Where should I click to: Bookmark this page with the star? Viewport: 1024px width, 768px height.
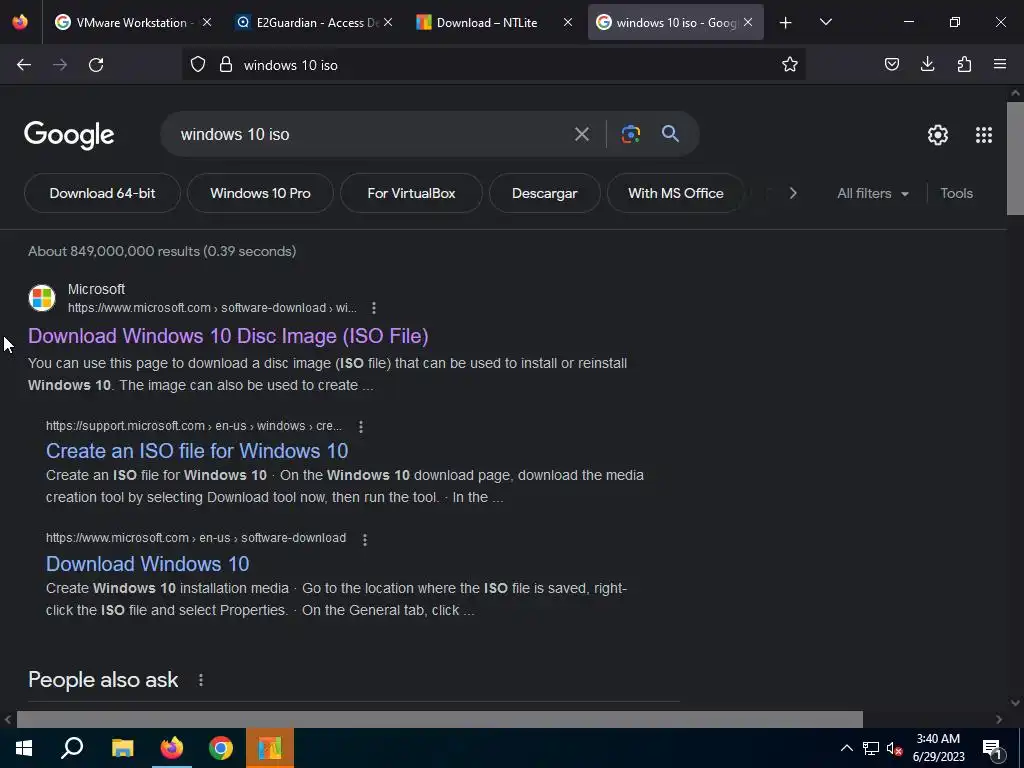(790, 64)
